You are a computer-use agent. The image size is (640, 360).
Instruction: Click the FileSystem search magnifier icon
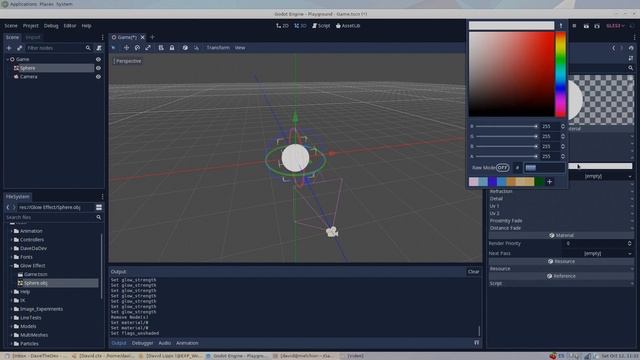click(98, 218)
